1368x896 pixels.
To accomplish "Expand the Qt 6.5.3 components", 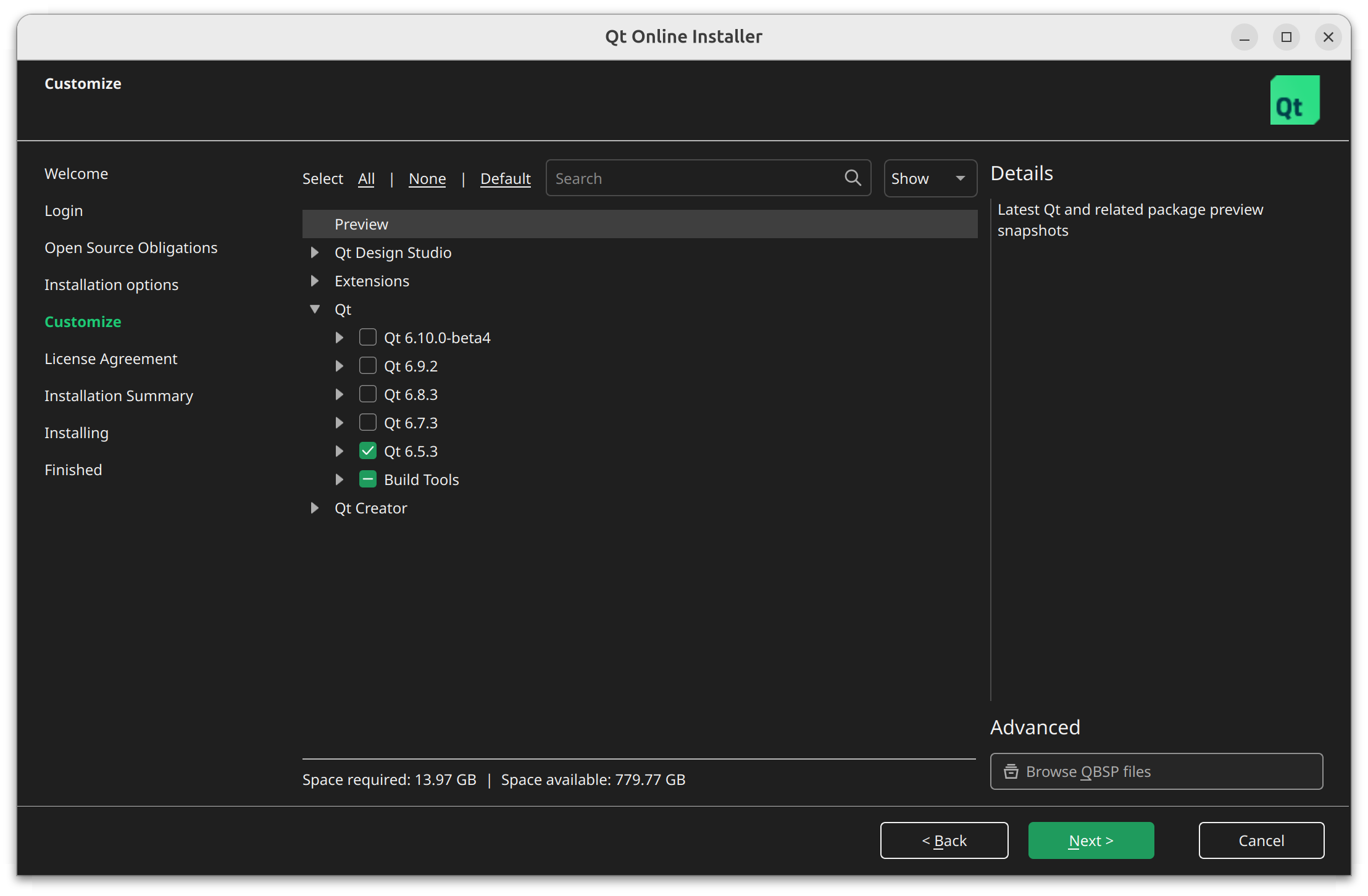I will [340, 451].
